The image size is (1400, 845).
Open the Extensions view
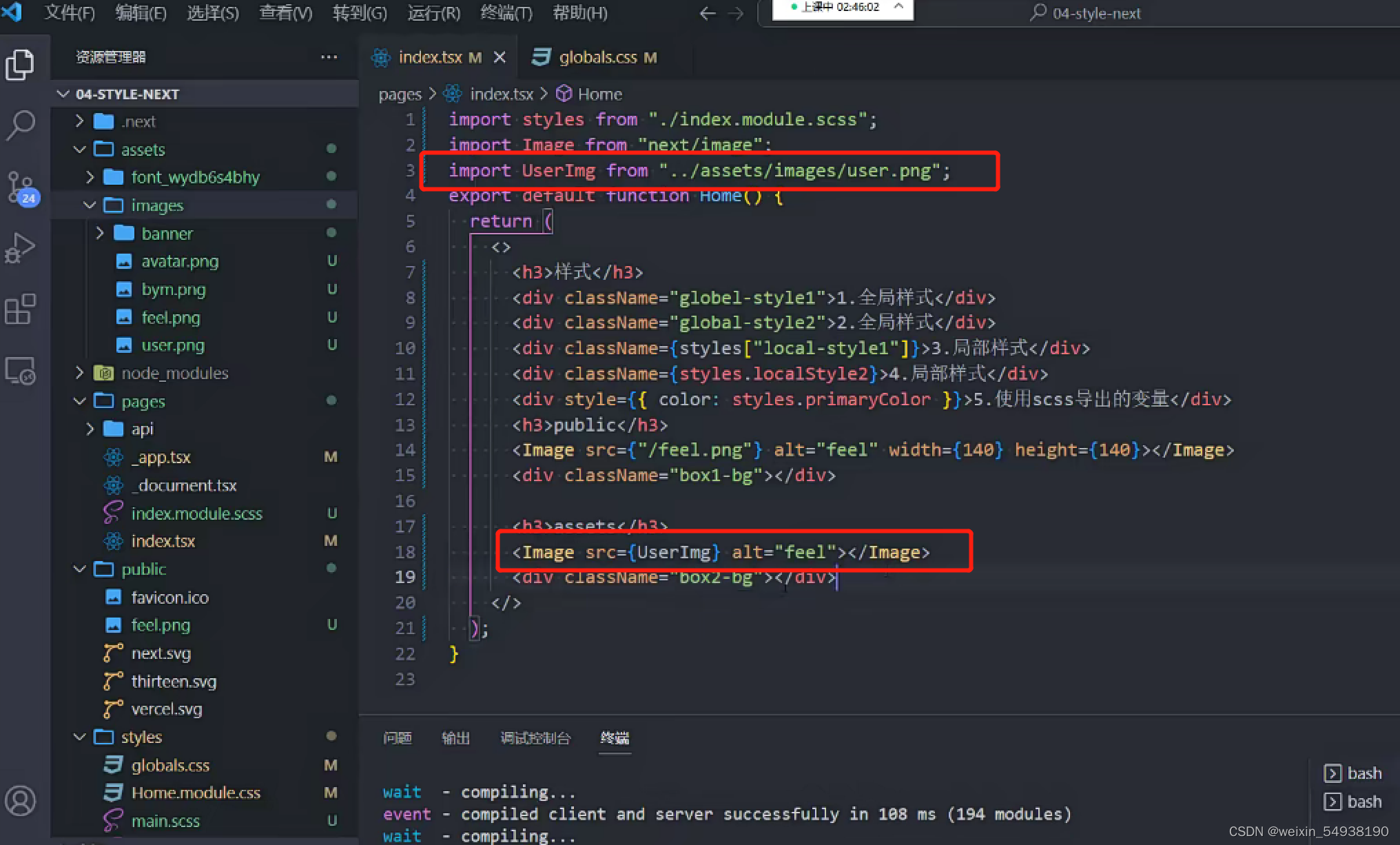[x=20, y=309]
